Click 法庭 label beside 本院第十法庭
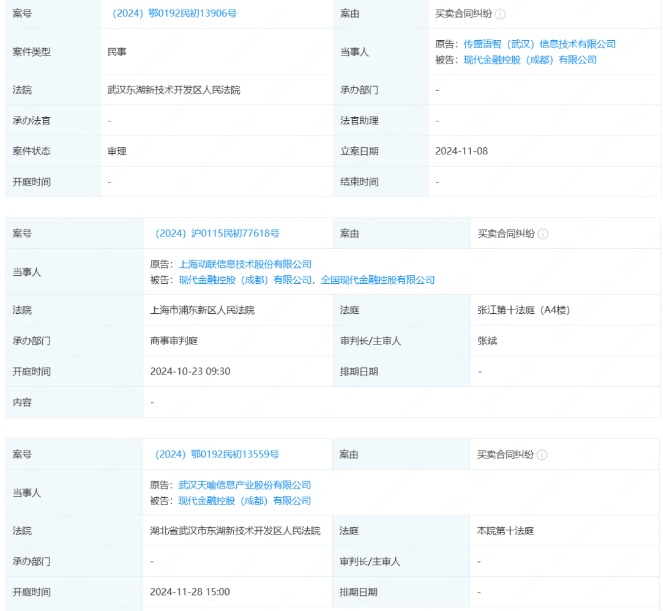Screen dimensions: 663x611 point(349,531)
